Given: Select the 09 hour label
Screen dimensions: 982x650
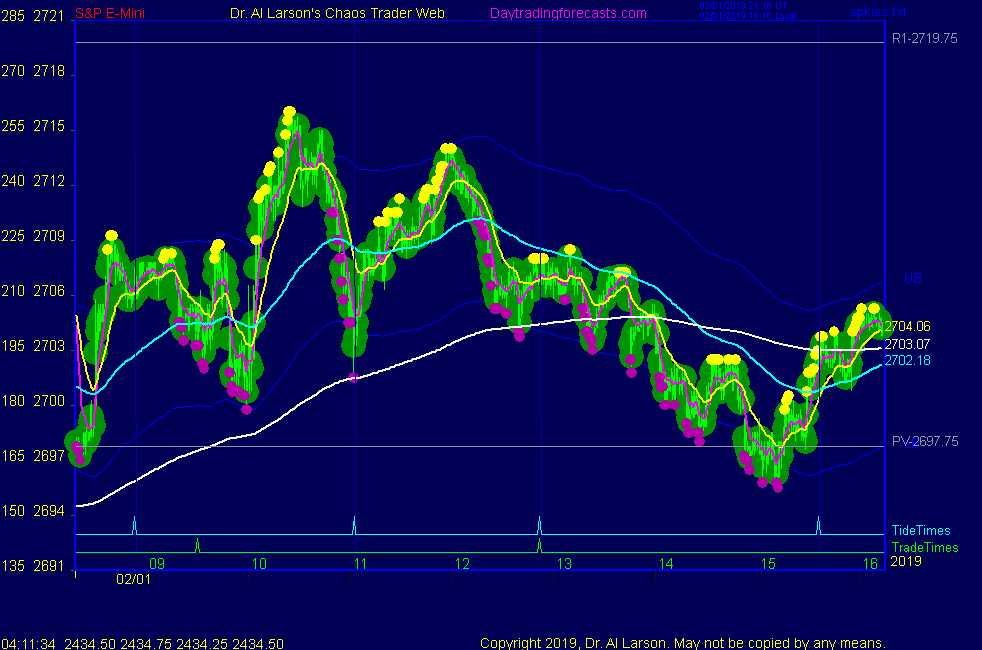Looking at the screenshot, I should point(157,564).
